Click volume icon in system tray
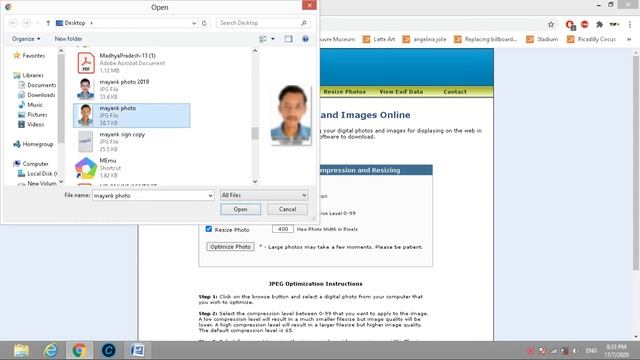Viewport: 640px width, 360px height. coord(575,351)
